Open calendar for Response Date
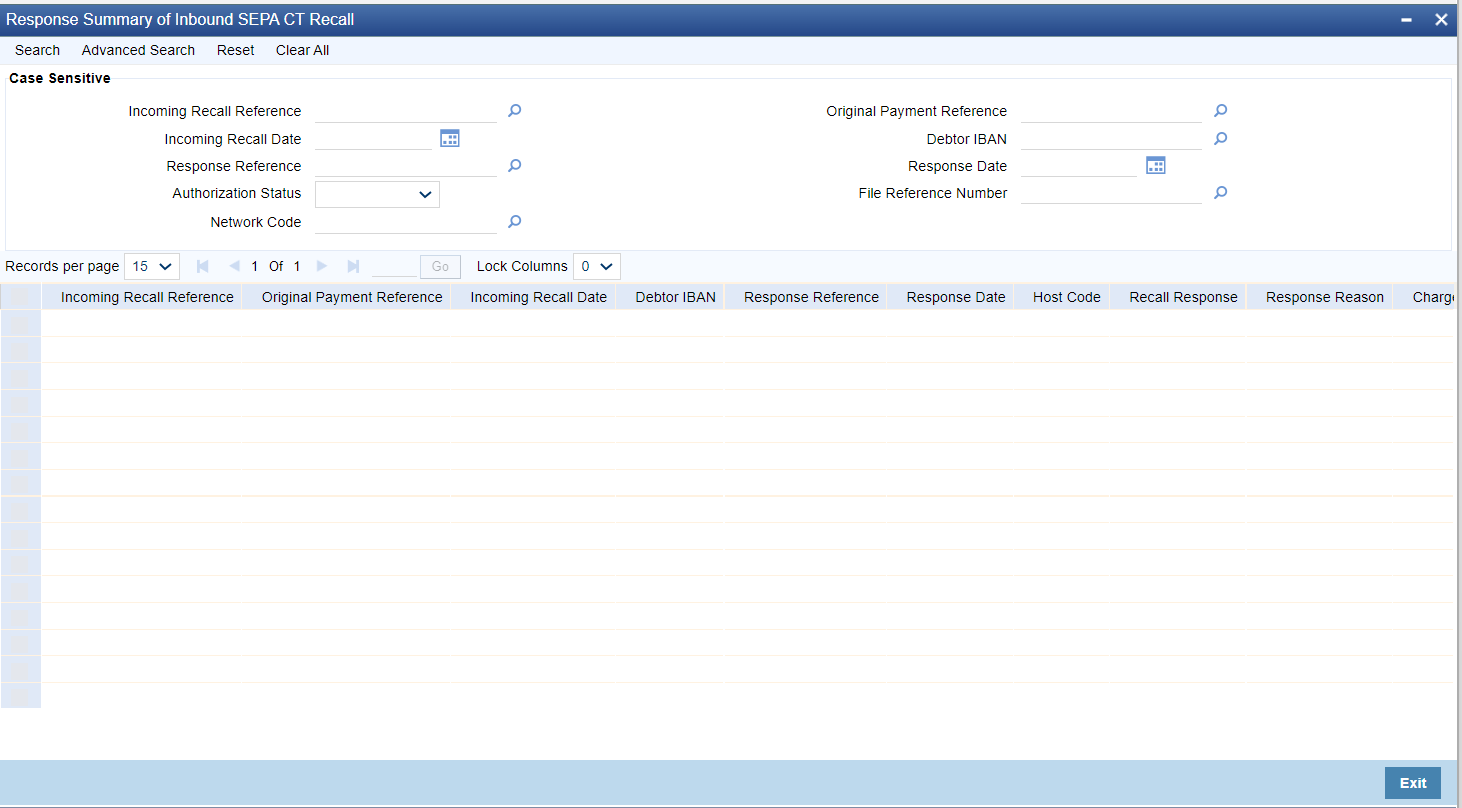This screenshot has height=808, width=1462. point(1156,165)
